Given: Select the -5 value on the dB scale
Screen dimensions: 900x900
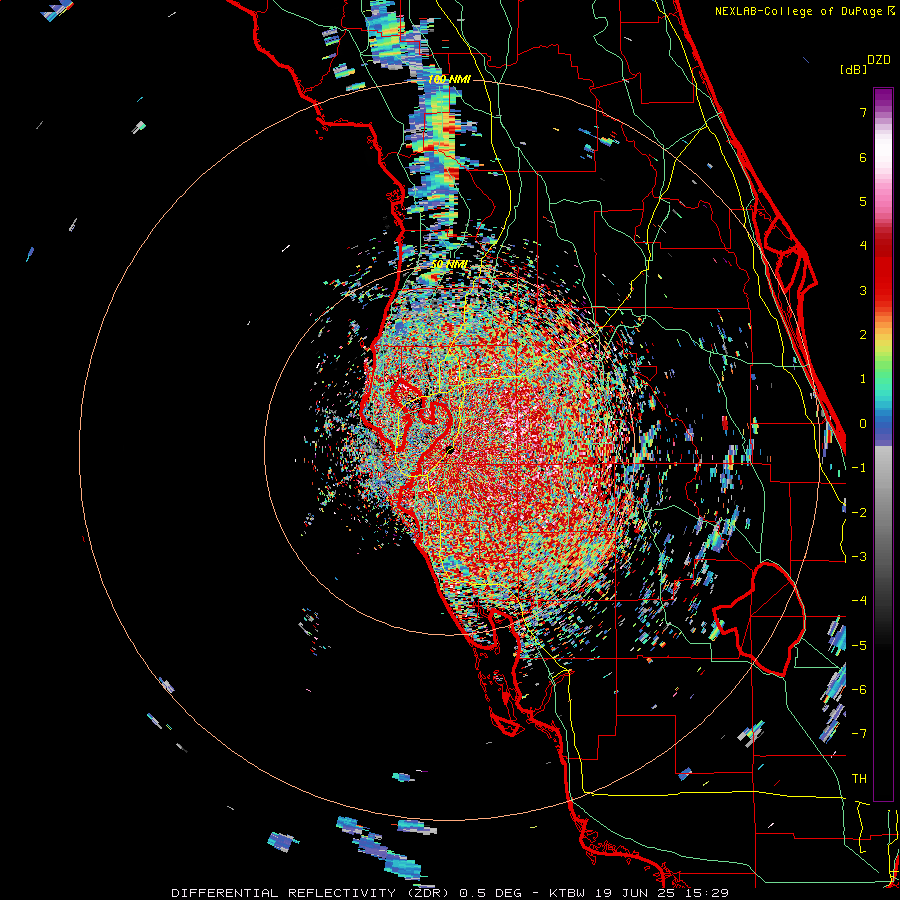Looking at the screenshot, I should click(x=859, y=646).
